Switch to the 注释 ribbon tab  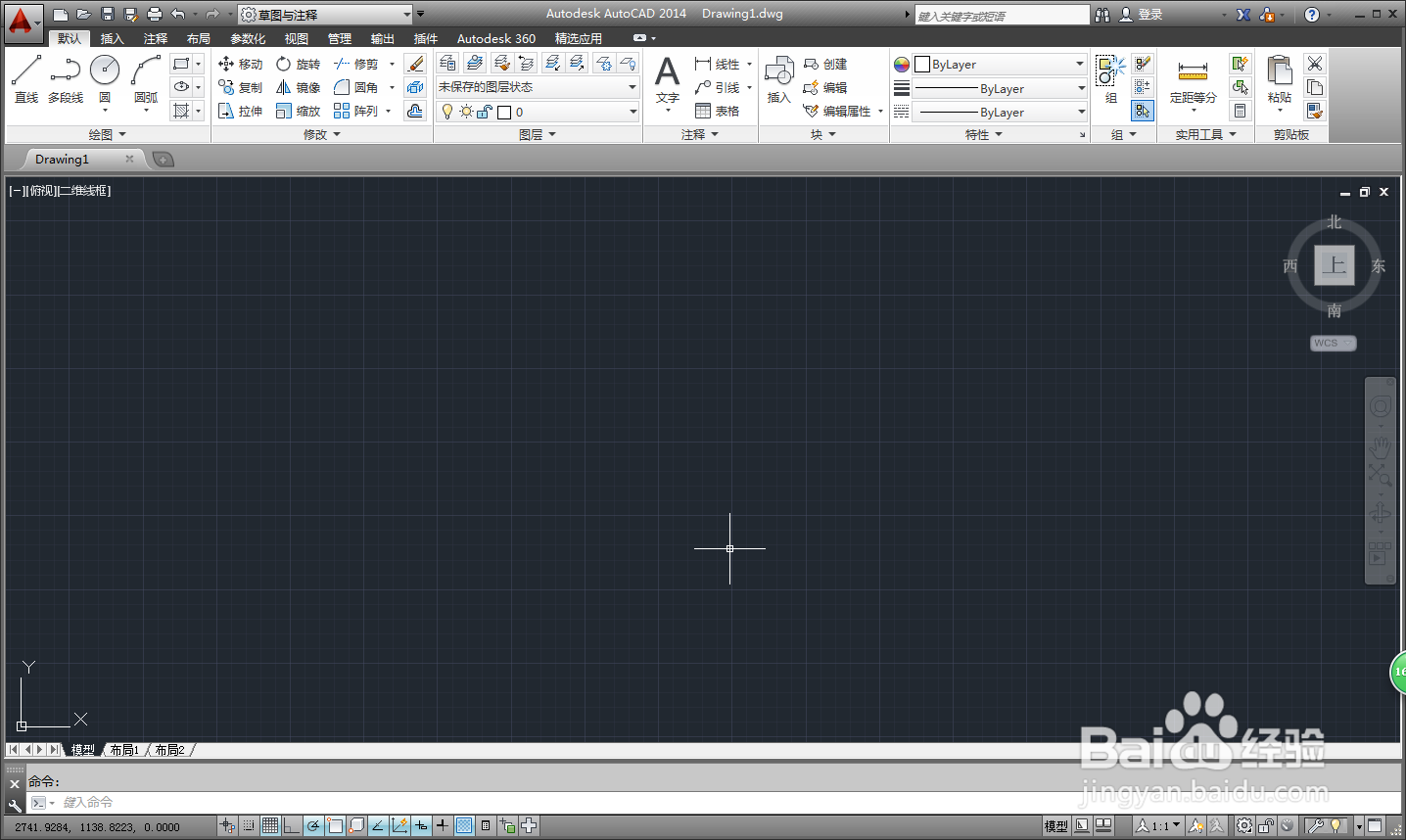[156, 38]
